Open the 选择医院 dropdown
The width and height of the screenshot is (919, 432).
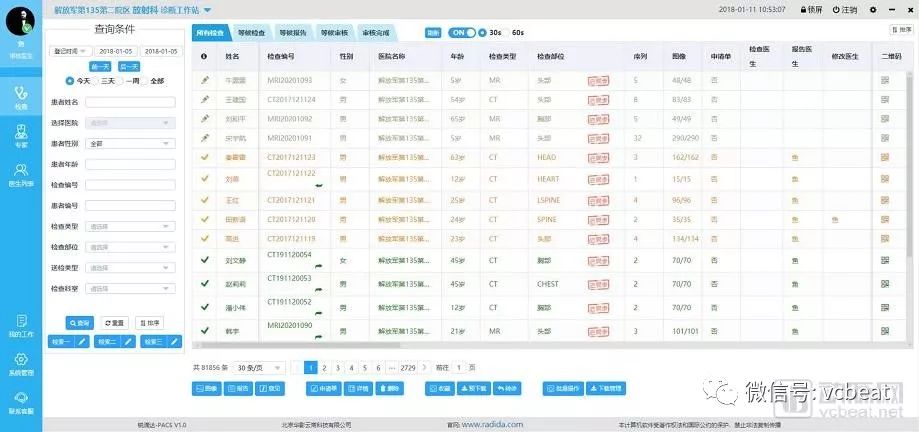click(x=130, y=123)
